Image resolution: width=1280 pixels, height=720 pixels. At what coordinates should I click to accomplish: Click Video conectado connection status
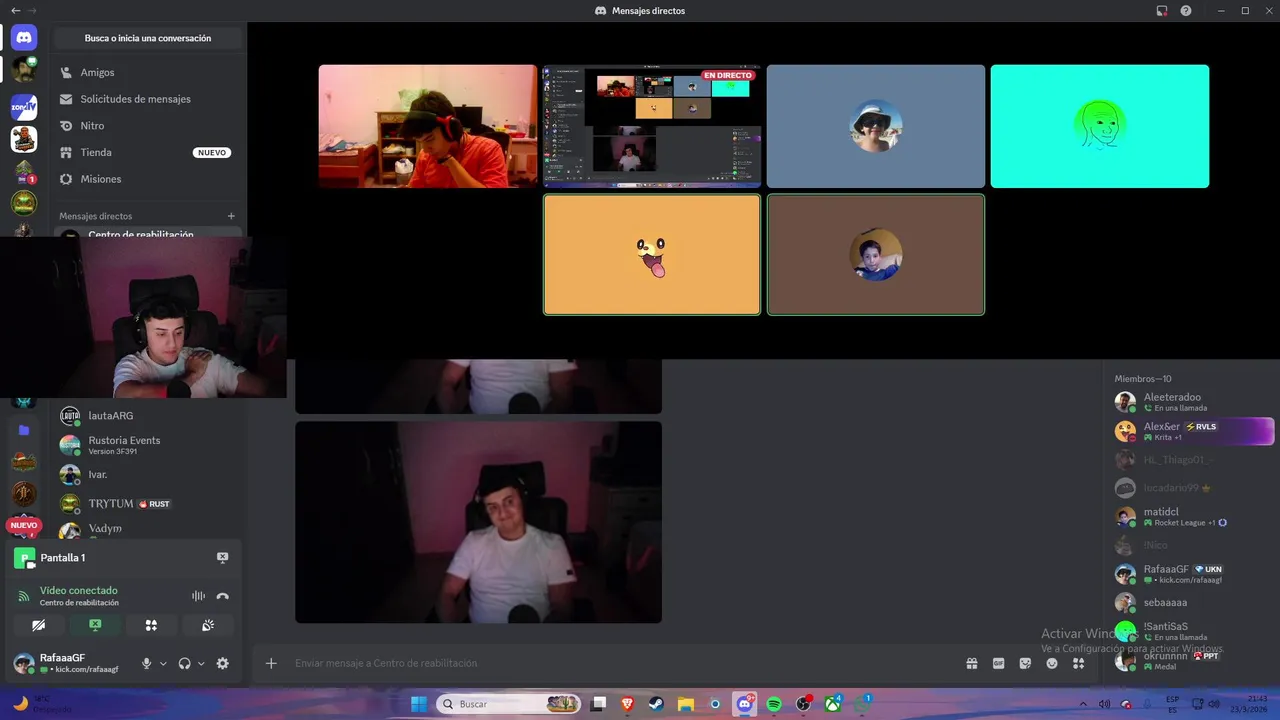click(x=79, y=591)
